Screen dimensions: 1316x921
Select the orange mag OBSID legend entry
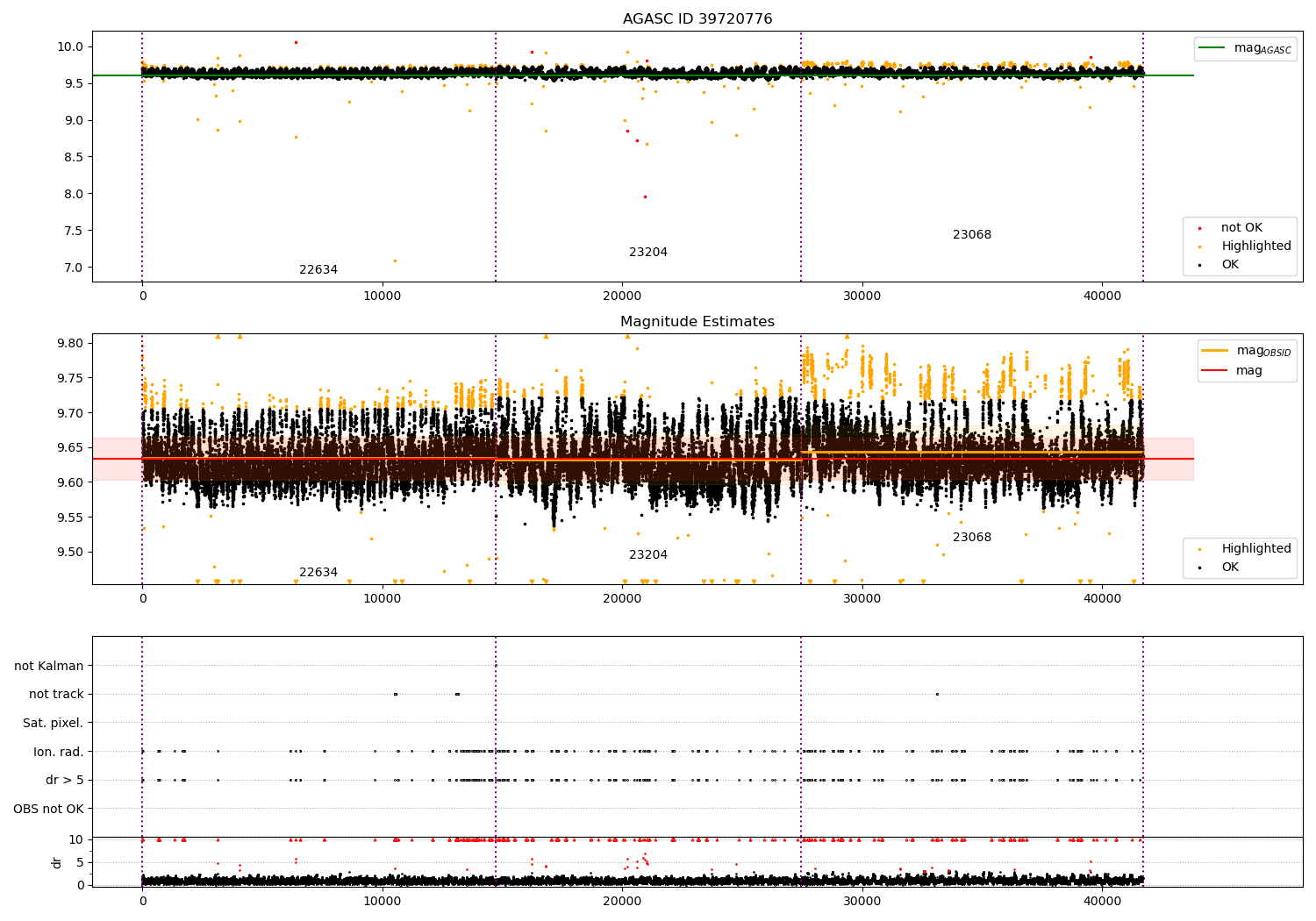tap(1247, 351)
